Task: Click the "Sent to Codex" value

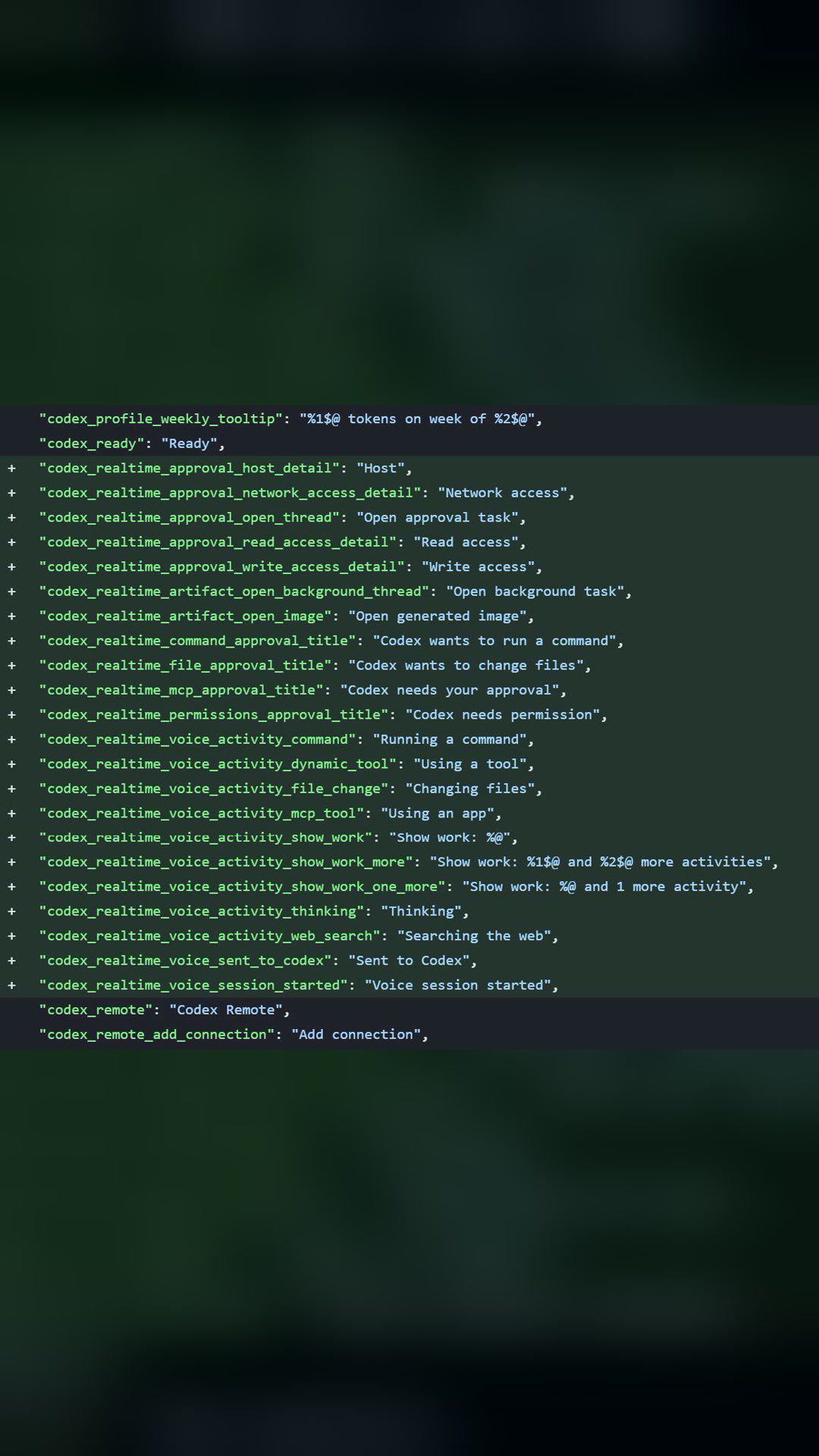Action: 409,961
